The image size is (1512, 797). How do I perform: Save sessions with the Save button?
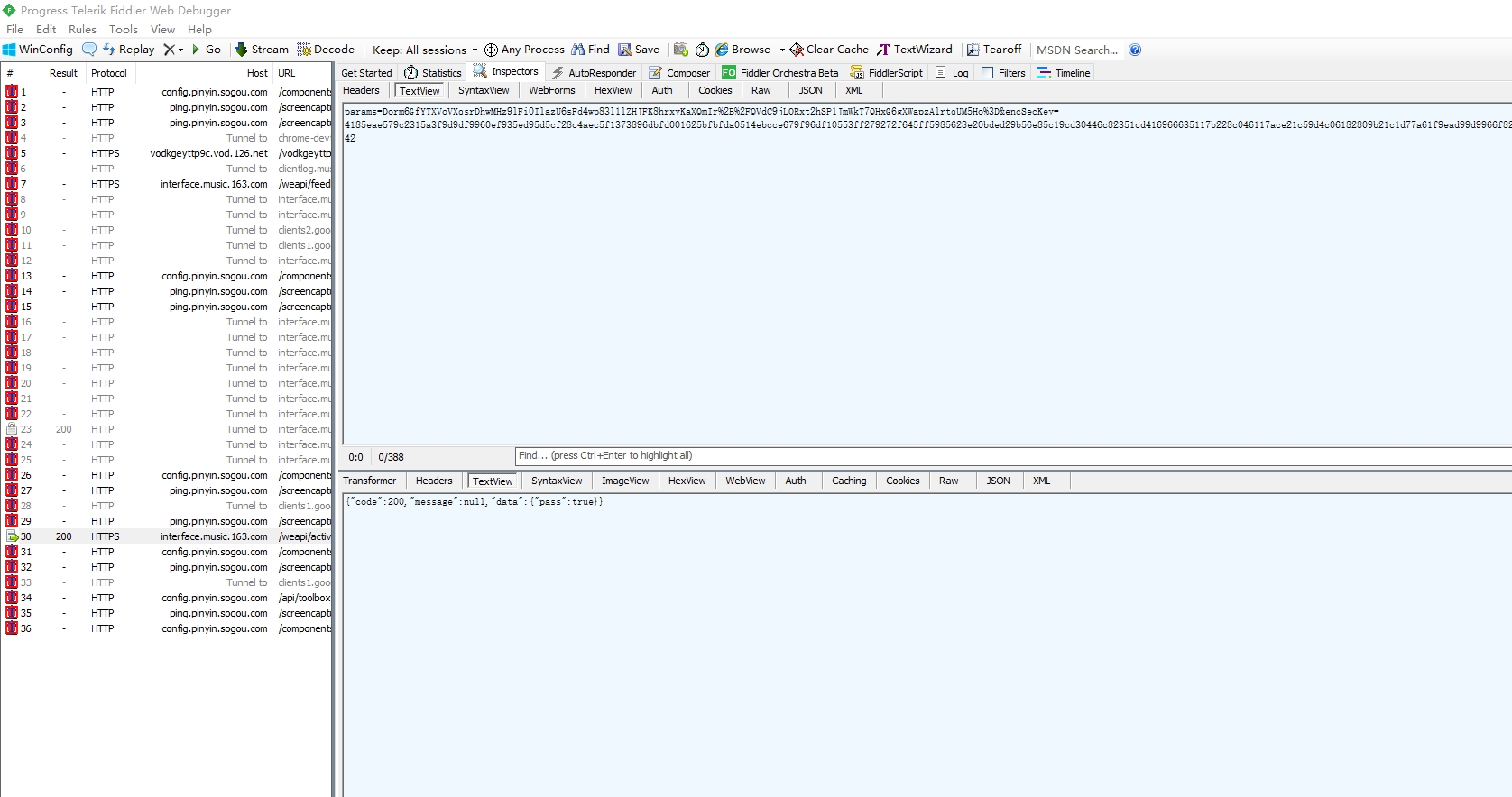pyautogui.click(x=639, y=50)
